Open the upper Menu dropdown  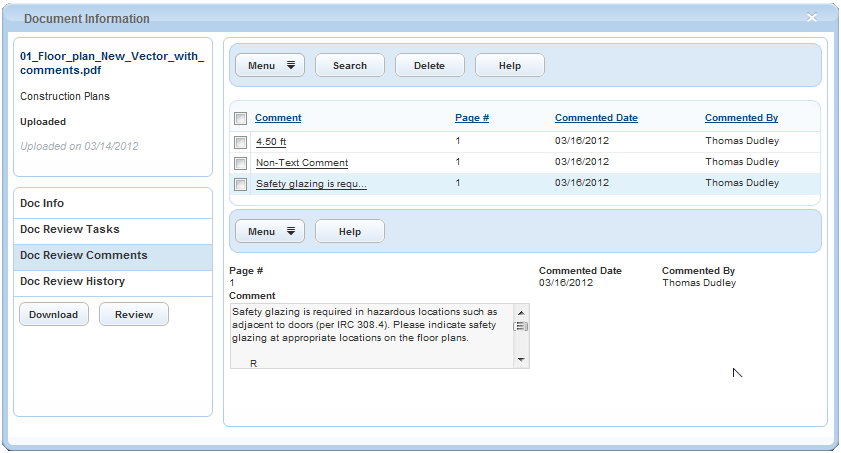271,66
